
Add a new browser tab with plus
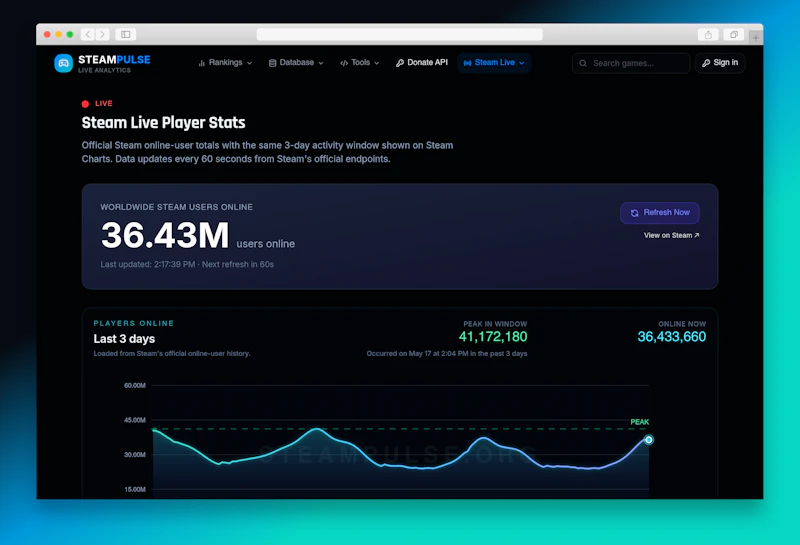[x=756, y=37]
